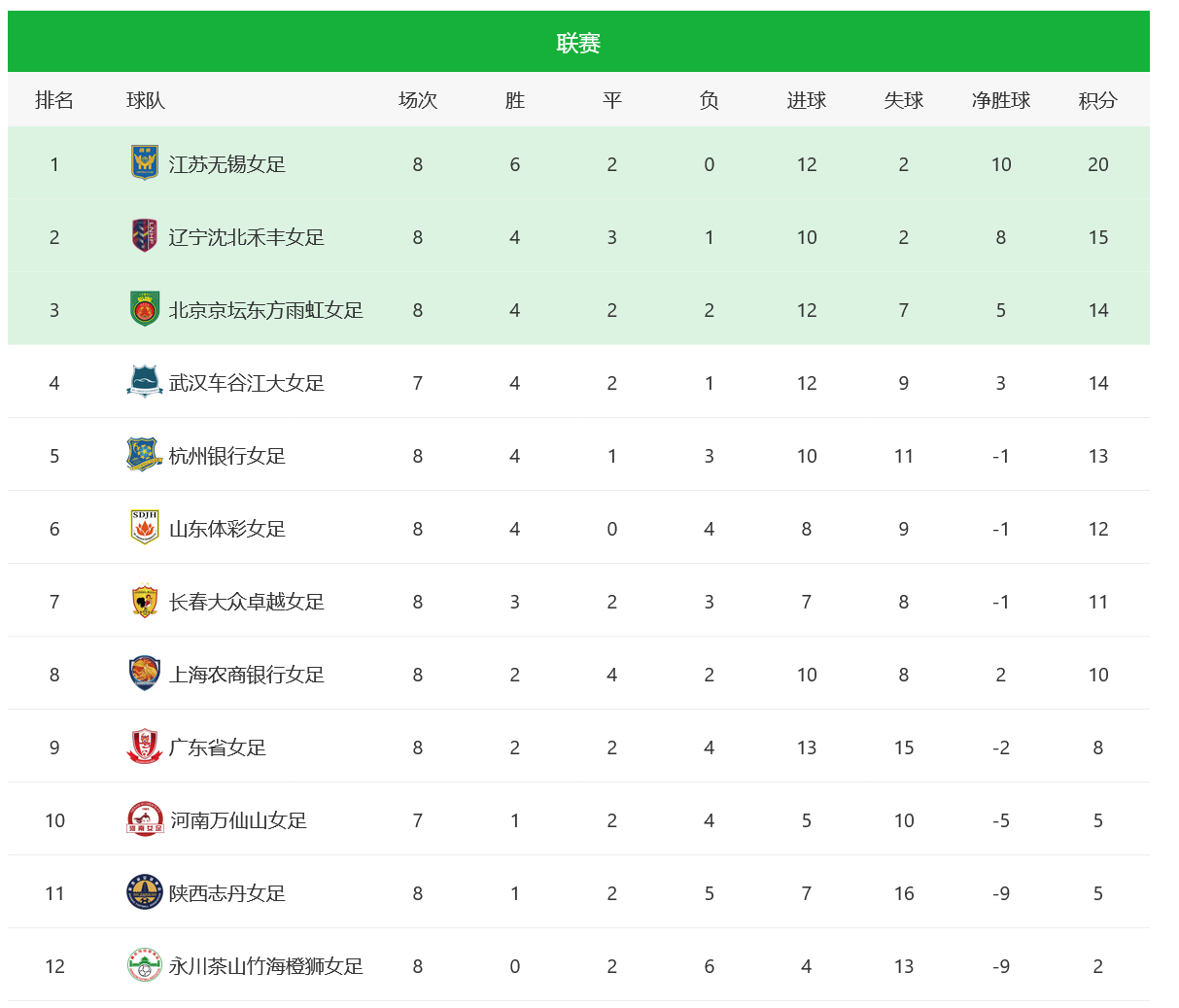This screenshot has height=1008, width=1179.
Task: Open the 永川茶山竹海橙狮女足 crest
Action: 145,965
